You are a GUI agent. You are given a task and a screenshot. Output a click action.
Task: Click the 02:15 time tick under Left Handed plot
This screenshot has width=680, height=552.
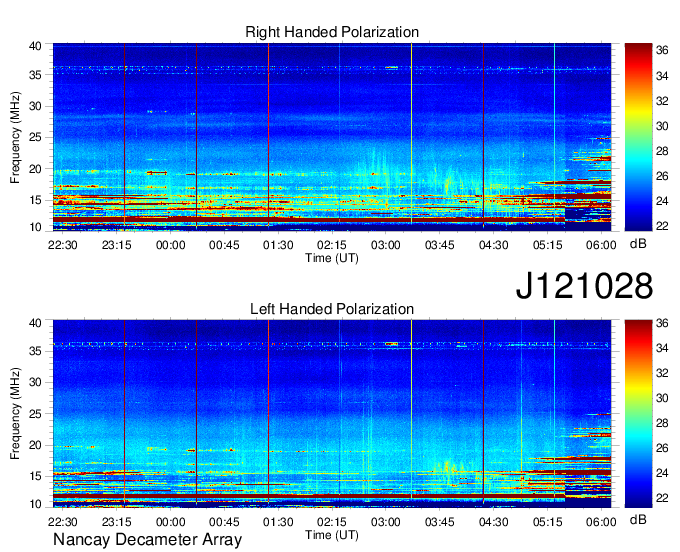[332, 522]
